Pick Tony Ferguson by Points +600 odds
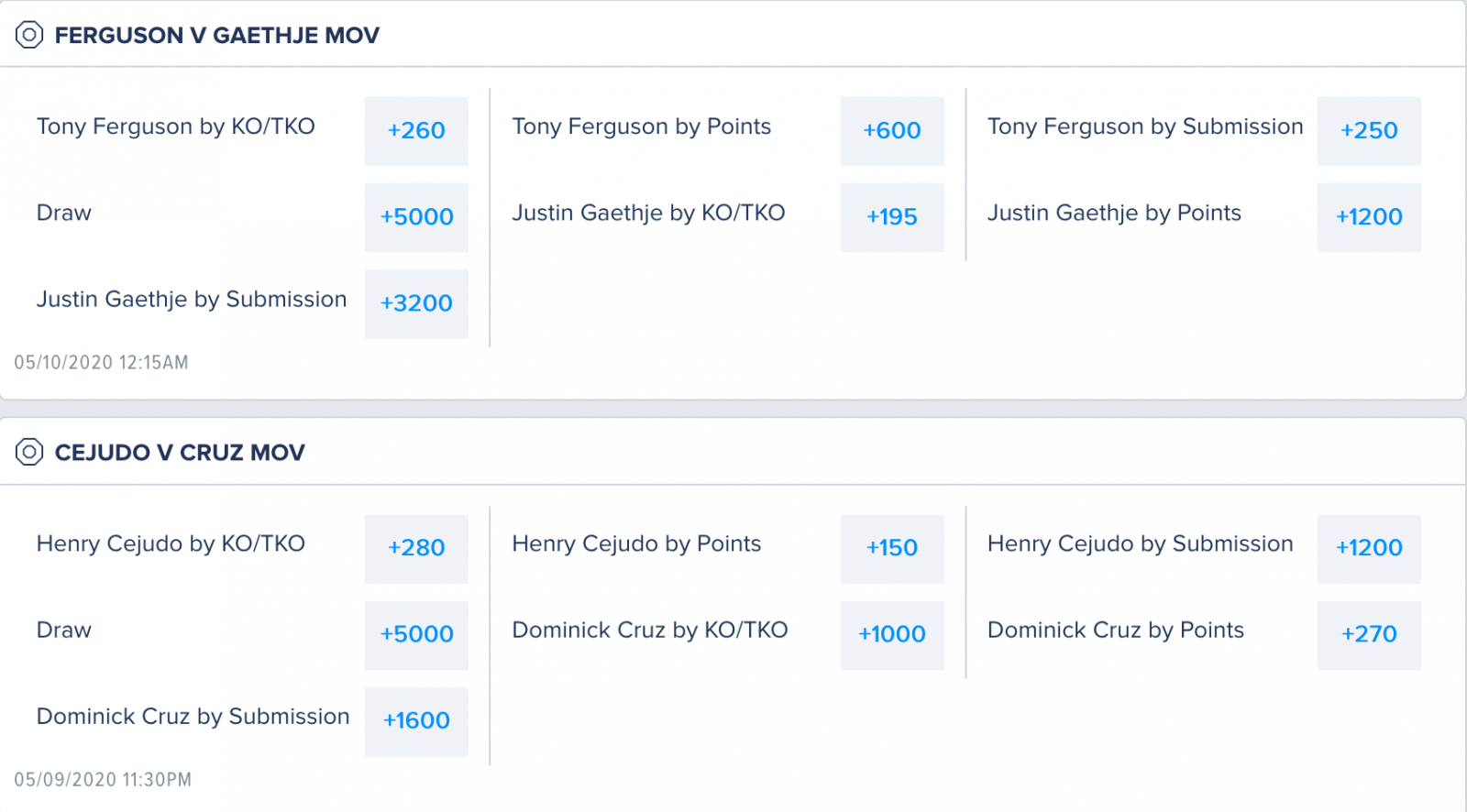Viewport: 1467px width, 812px height. point(892,131)
